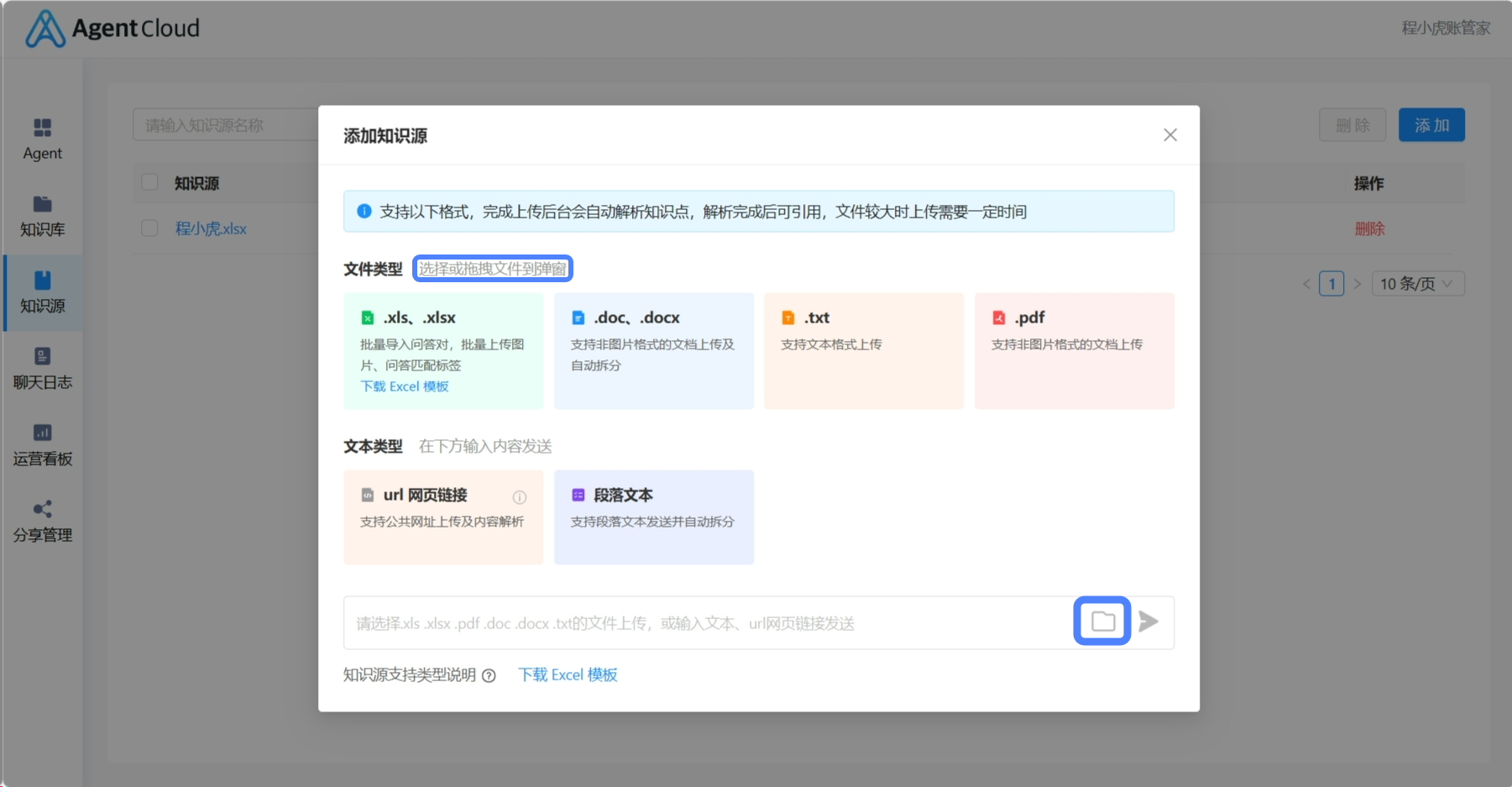Click the send arrow icon

click(x=1148, y=622)
